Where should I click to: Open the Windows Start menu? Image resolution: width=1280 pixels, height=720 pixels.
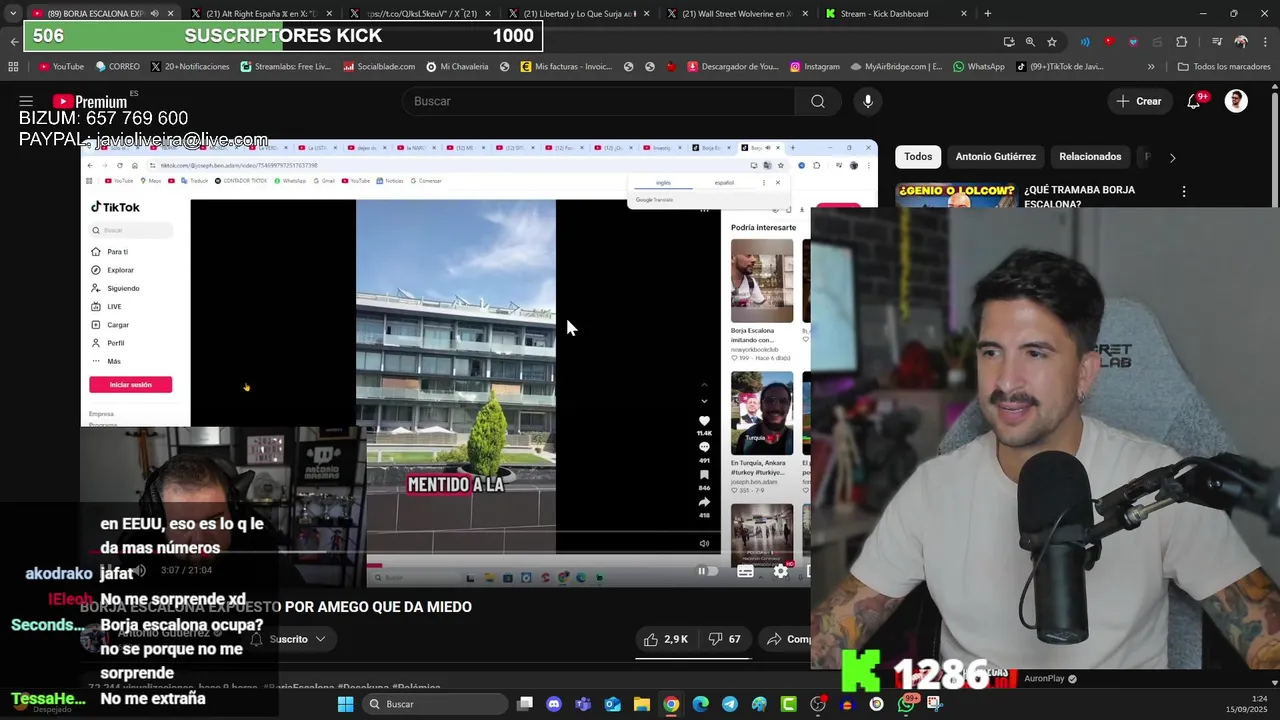345,704
